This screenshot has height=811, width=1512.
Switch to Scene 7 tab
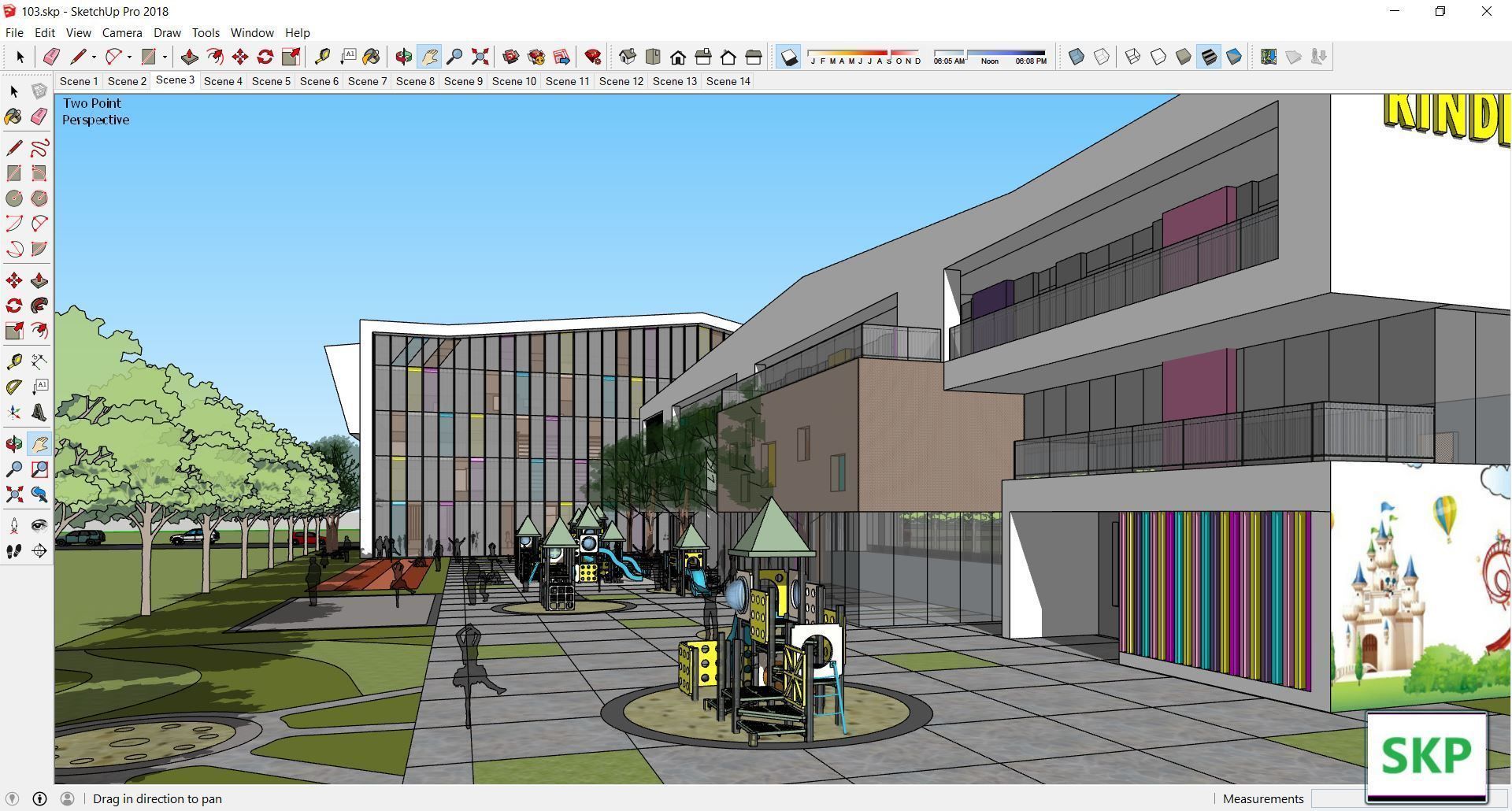(x=367, y=81)
